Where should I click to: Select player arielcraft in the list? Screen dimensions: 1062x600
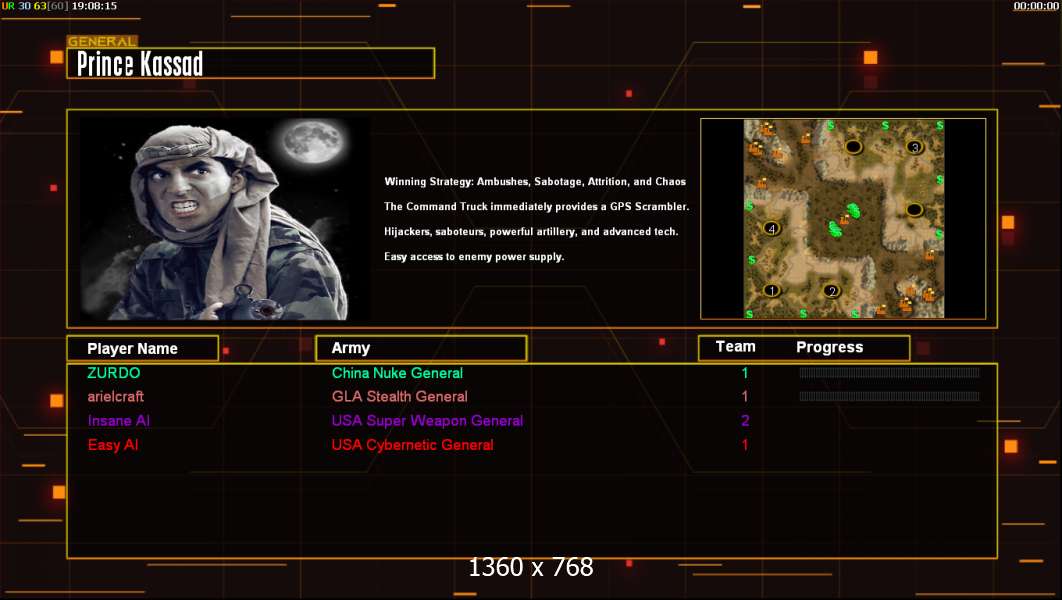click(x=115, y=397)
